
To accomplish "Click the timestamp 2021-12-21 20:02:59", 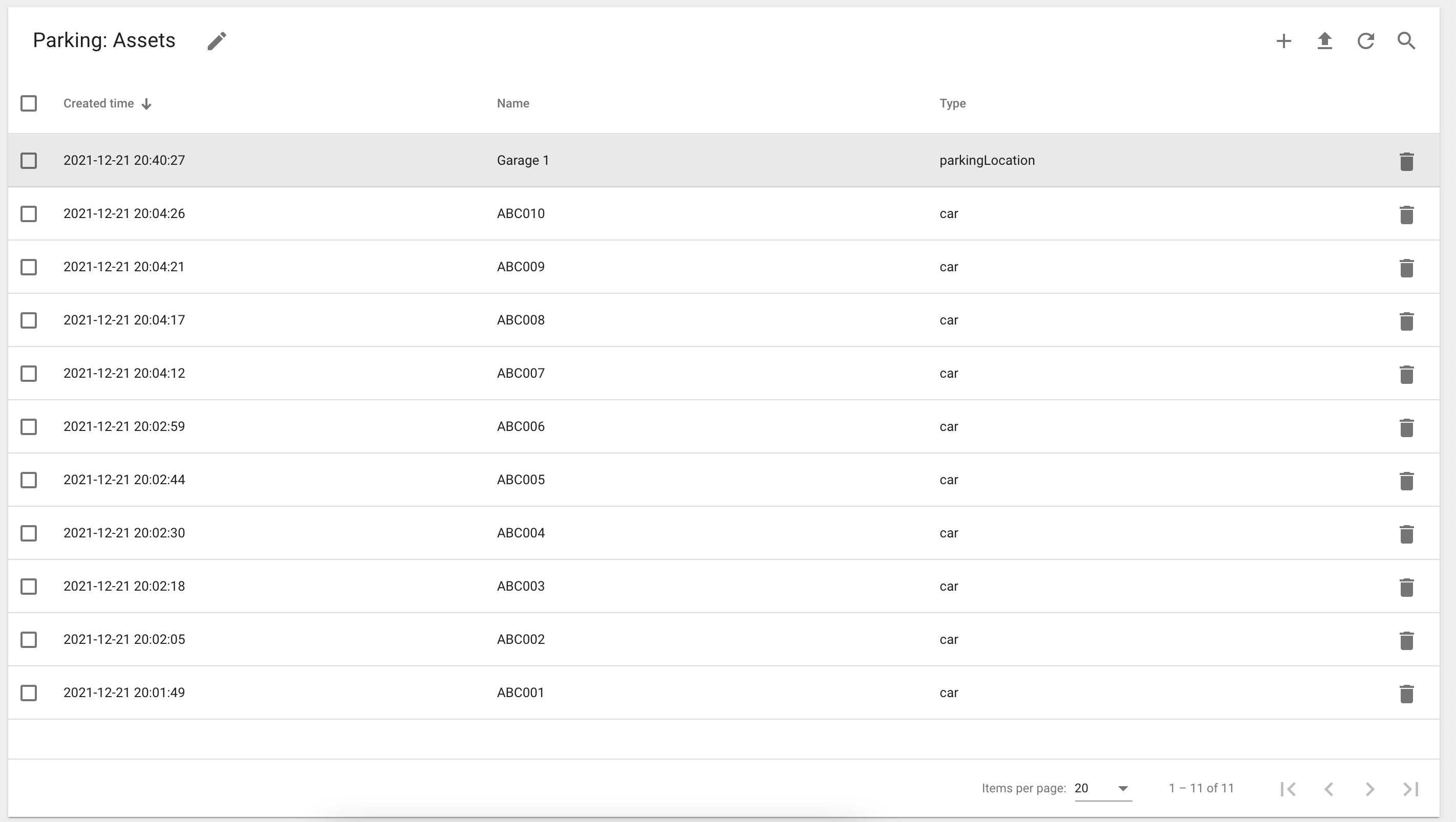I will coord(124,426).
